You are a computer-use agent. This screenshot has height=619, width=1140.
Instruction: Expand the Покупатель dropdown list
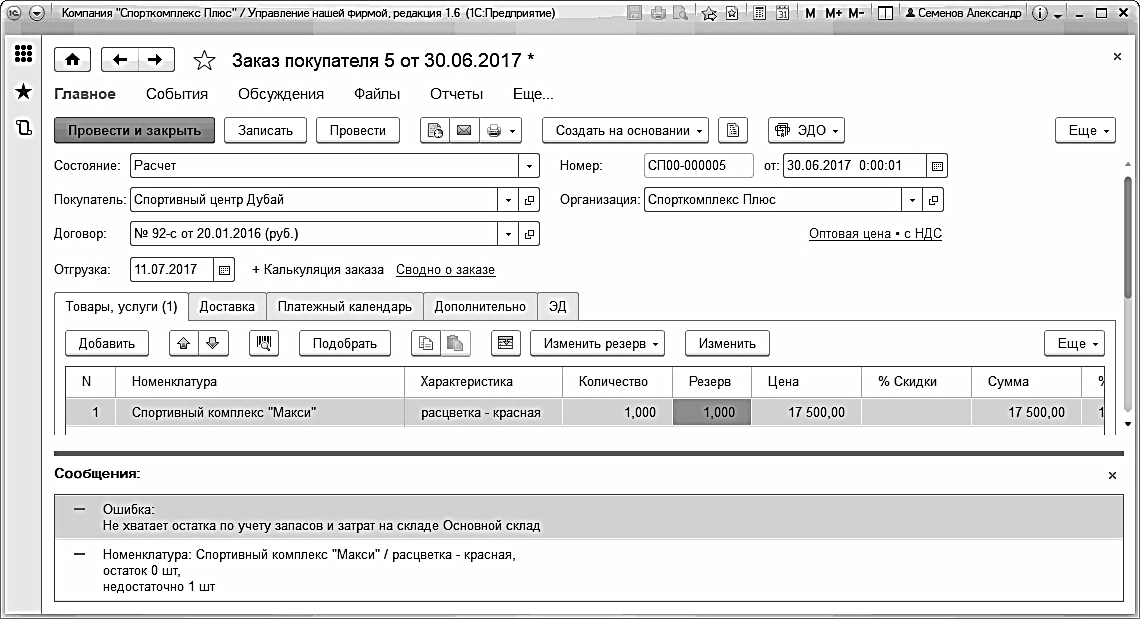pyautogui.click(x=508, y=200)
